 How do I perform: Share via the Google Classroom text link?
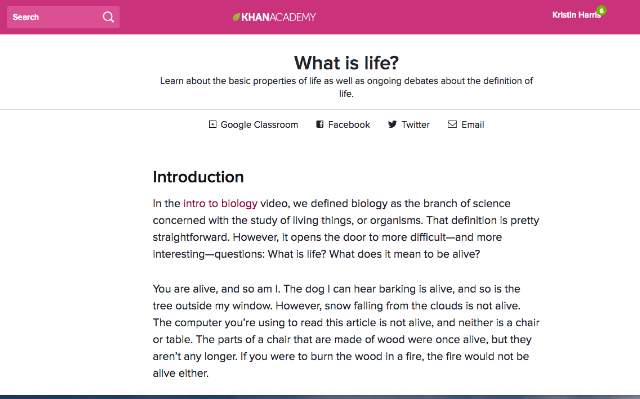[259, 125]
